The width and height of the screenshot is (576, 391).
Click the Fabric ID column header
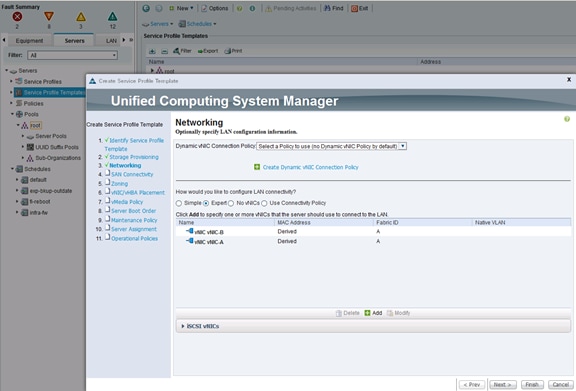[422, 223]
